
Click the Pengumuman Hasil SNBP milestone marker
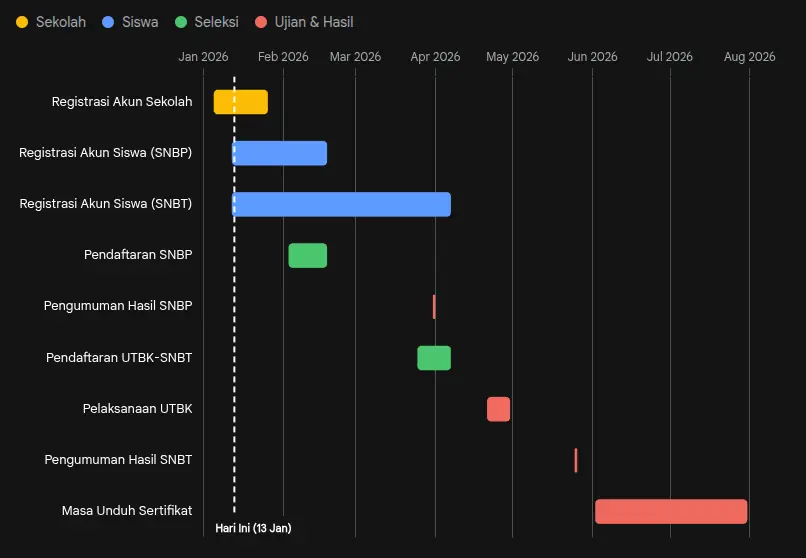[x=434, y=306]
